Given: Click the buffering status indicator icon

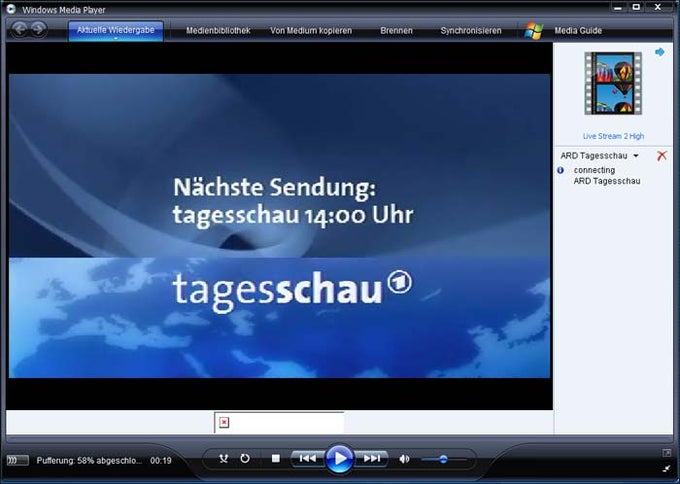Looking at the screenshot, I should [17, 461].
